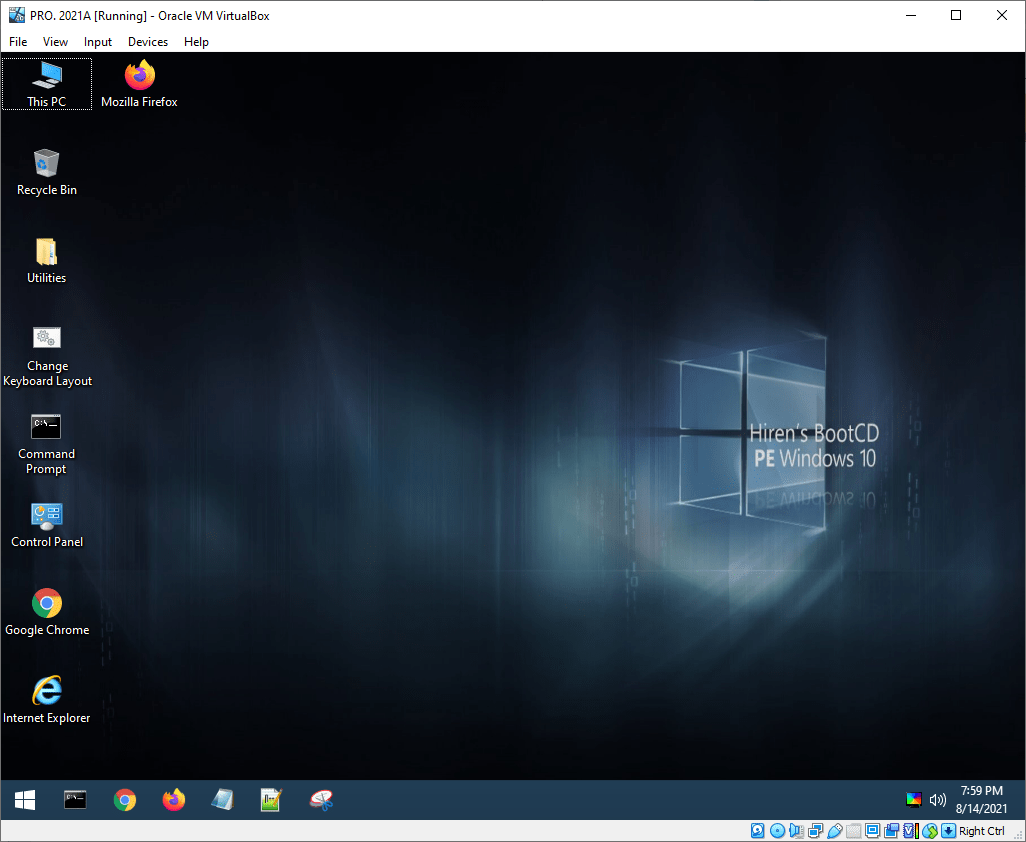Launch the Snipping Tool from taskbar
This screenshot has height=842, width=1026.
[x=321, y=799]
